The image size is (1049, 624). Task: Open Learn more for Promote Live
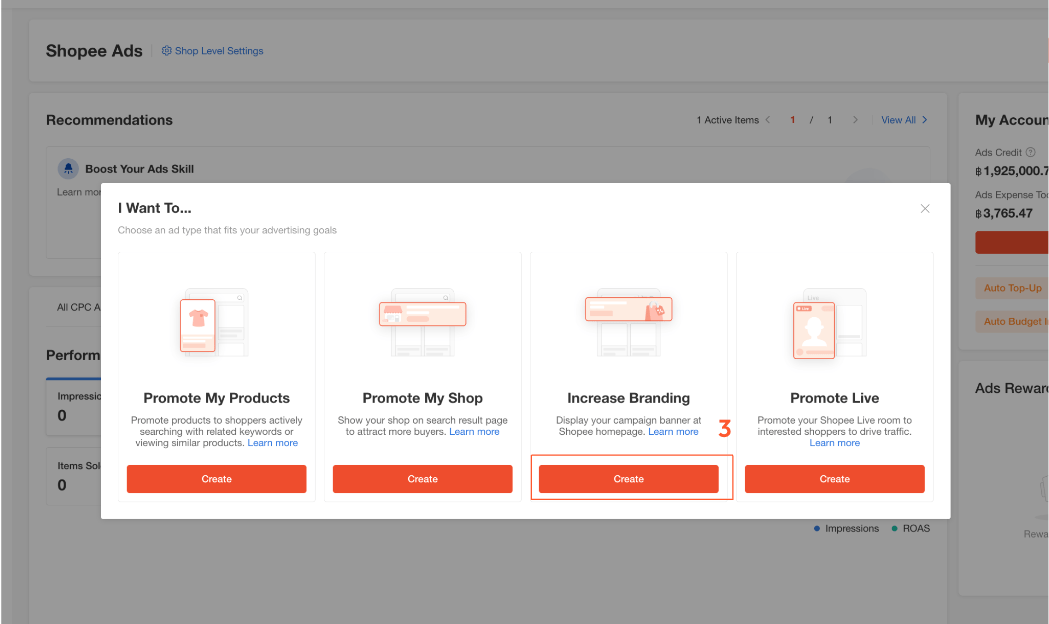[834, 443]
